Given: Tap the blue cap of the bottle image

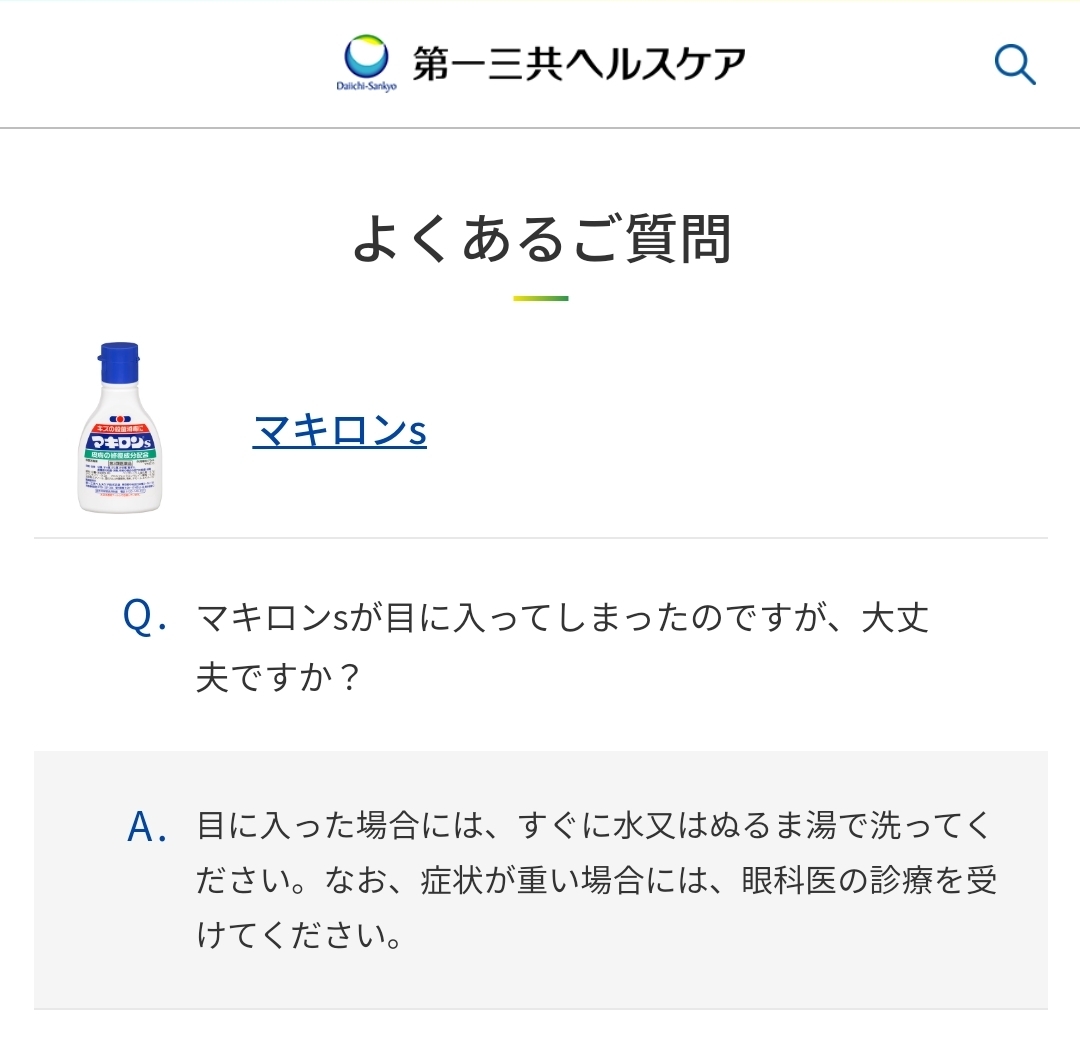Looking at the screenshot, I should 118,361.
